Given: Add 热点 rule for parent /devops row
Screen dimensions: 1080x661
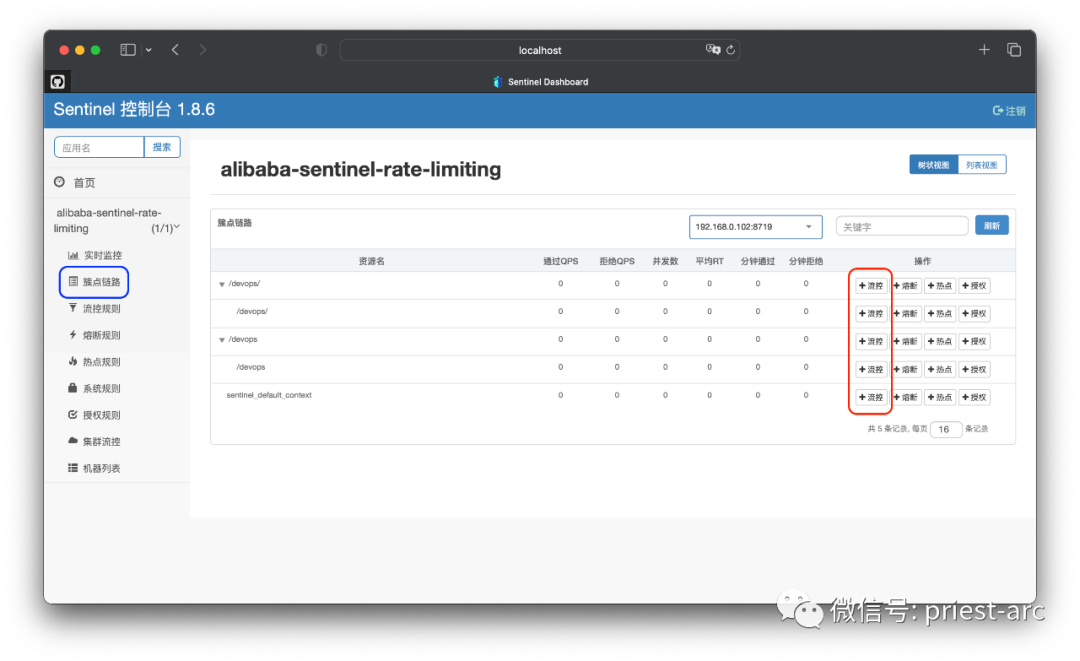Looking at the screenshot, I should (939, 342).
